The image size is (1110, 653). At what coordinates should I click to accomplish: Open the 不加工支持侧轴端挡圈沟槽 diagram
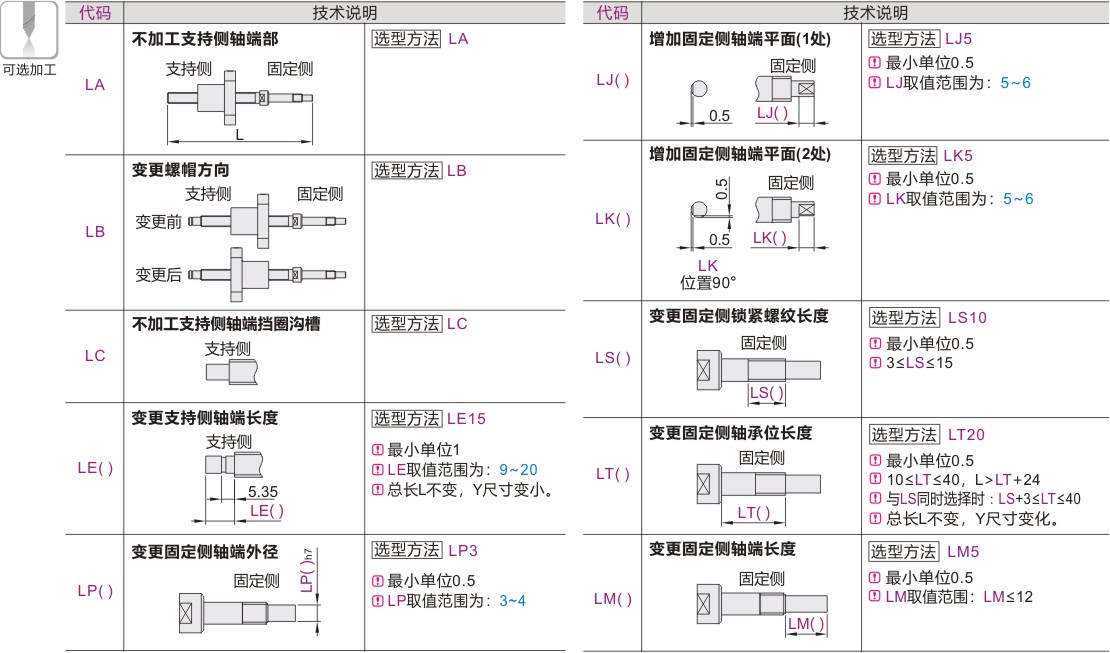click(x=231, y=371)
